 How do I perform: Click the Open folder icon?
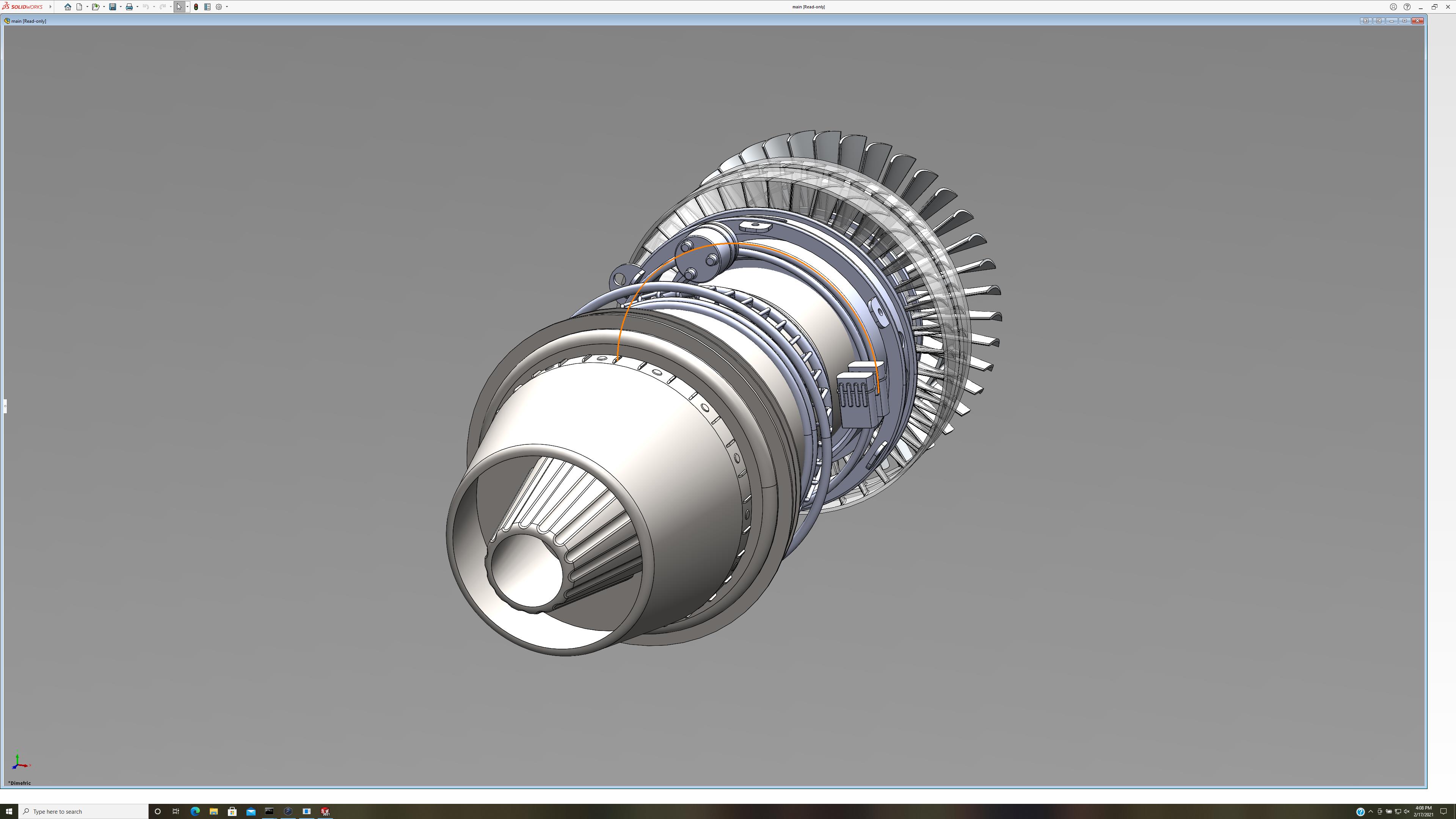(x=96, y=7)
